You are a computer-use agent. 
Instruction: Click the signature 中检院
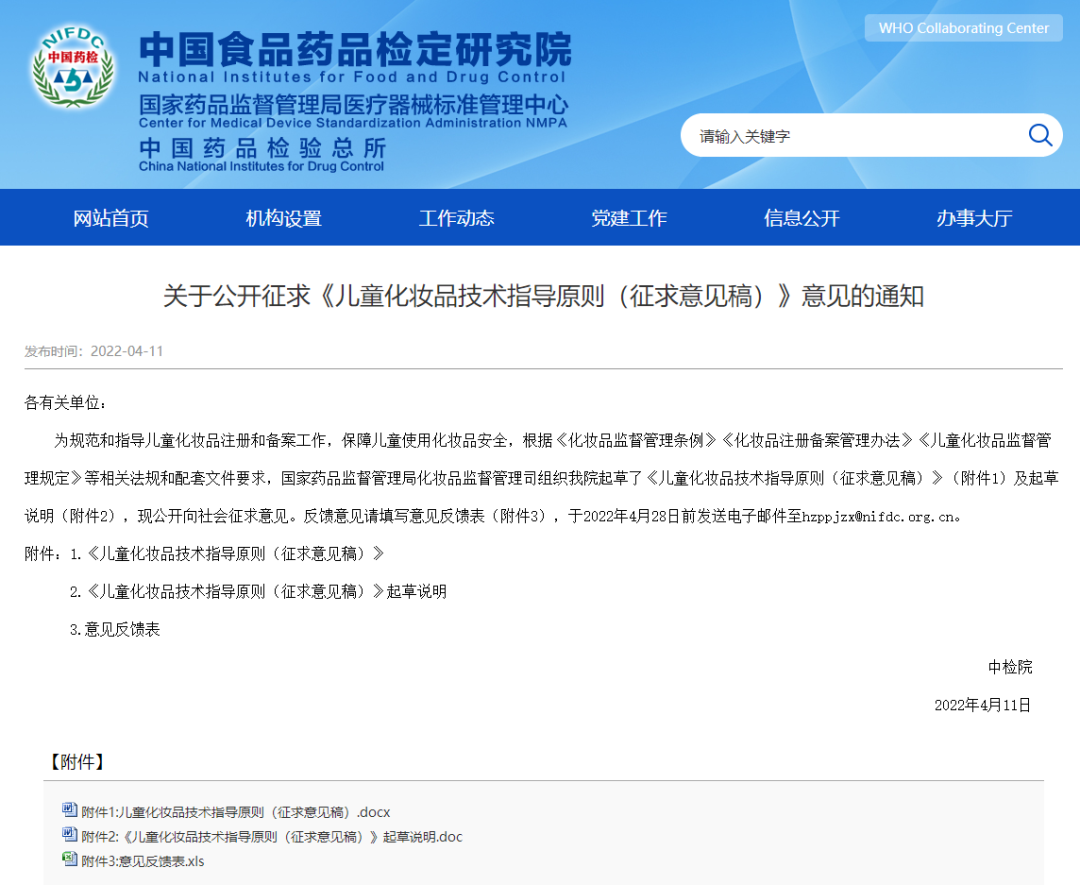[1010, 667]
